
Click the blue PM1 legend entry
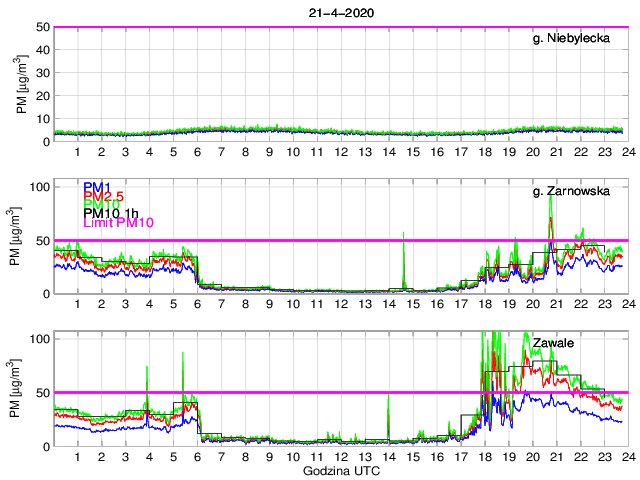[96, 187]
